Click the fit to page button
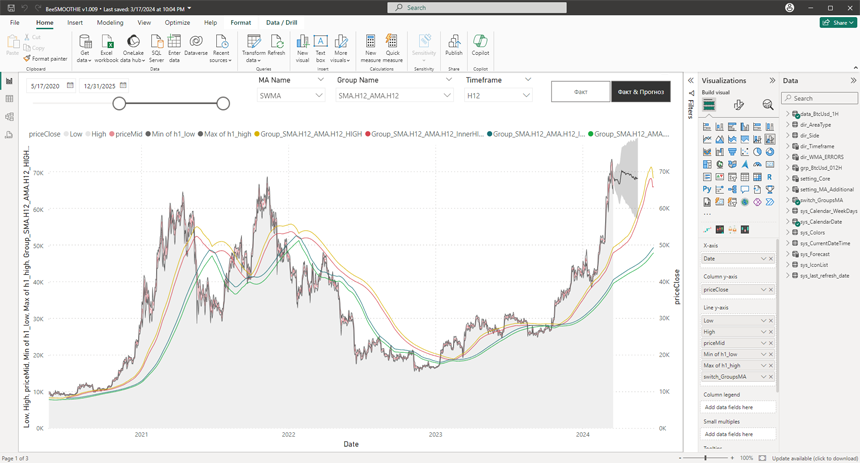 pyautogui.click(x=762, y=458)
